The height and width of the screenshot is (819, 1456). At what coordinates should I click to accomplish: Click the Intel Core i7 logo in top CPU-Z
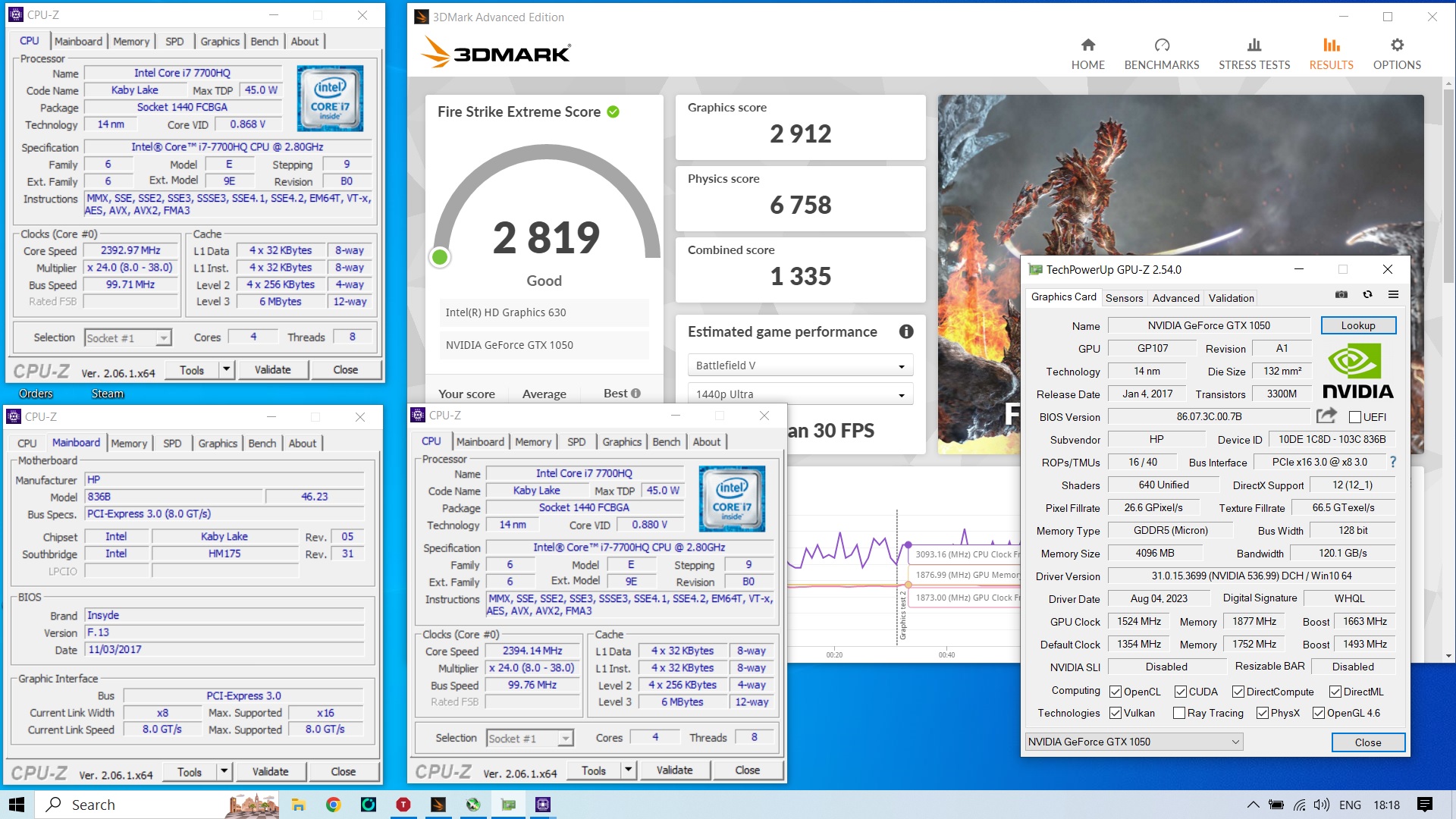point(330,99)
